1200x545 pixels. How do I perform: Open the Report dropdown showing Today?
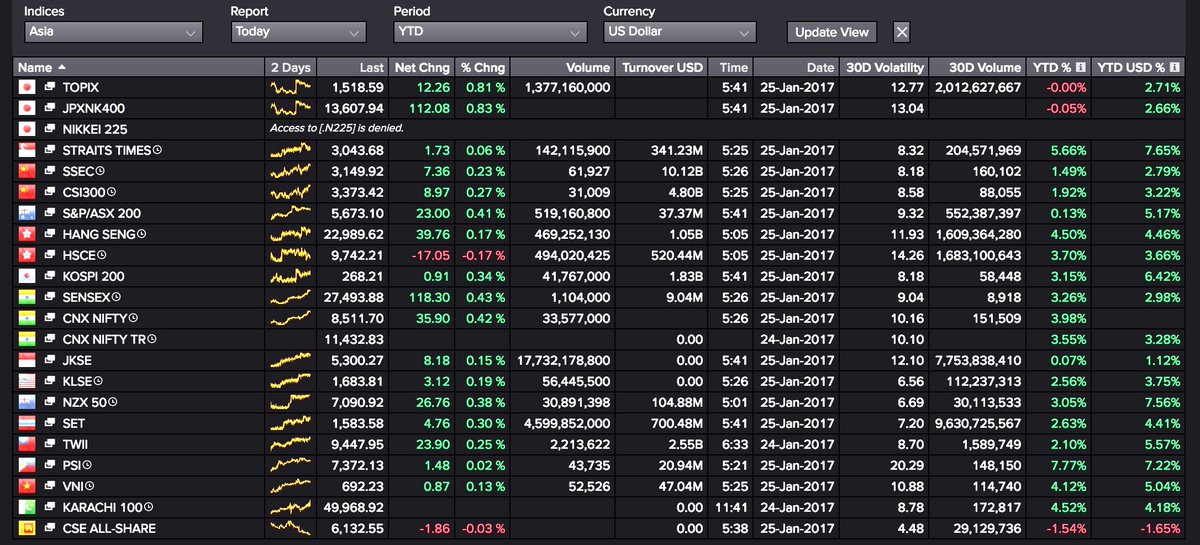click(x=298, y=32)
